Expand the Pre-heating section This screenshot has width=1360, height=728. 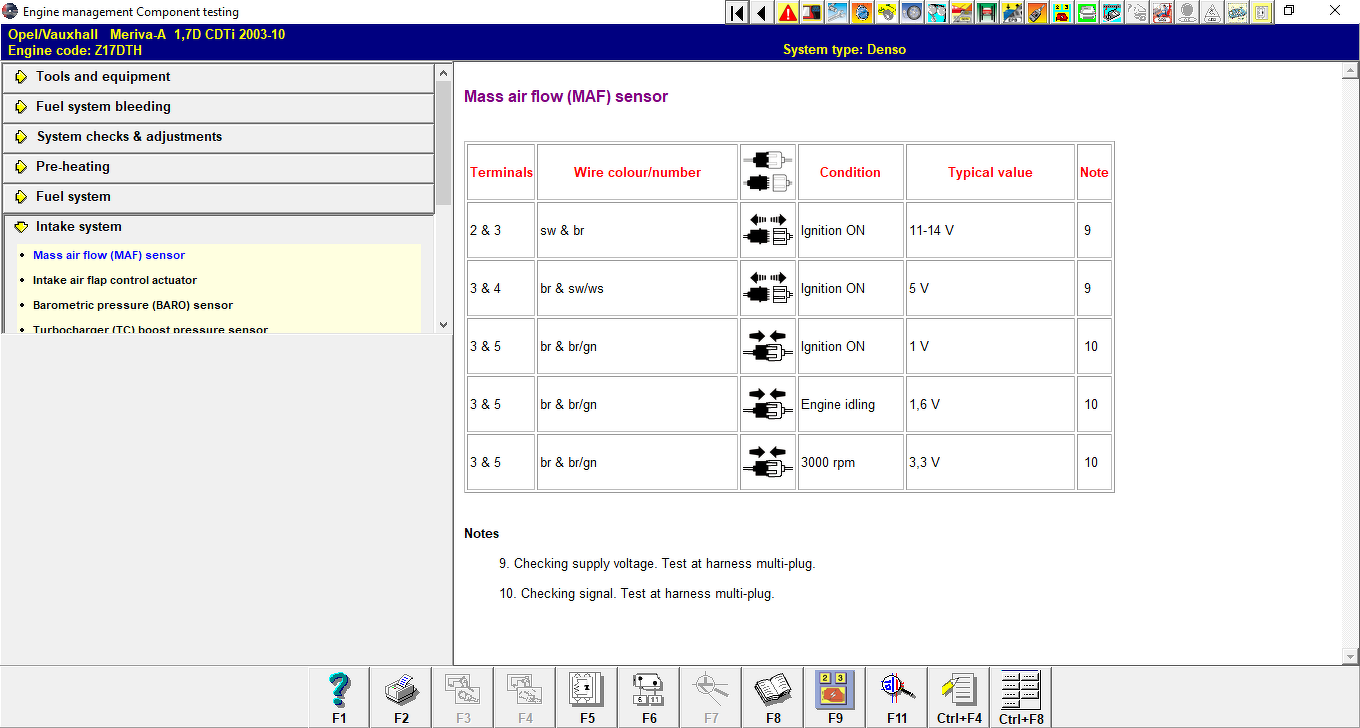pos(218,167)
